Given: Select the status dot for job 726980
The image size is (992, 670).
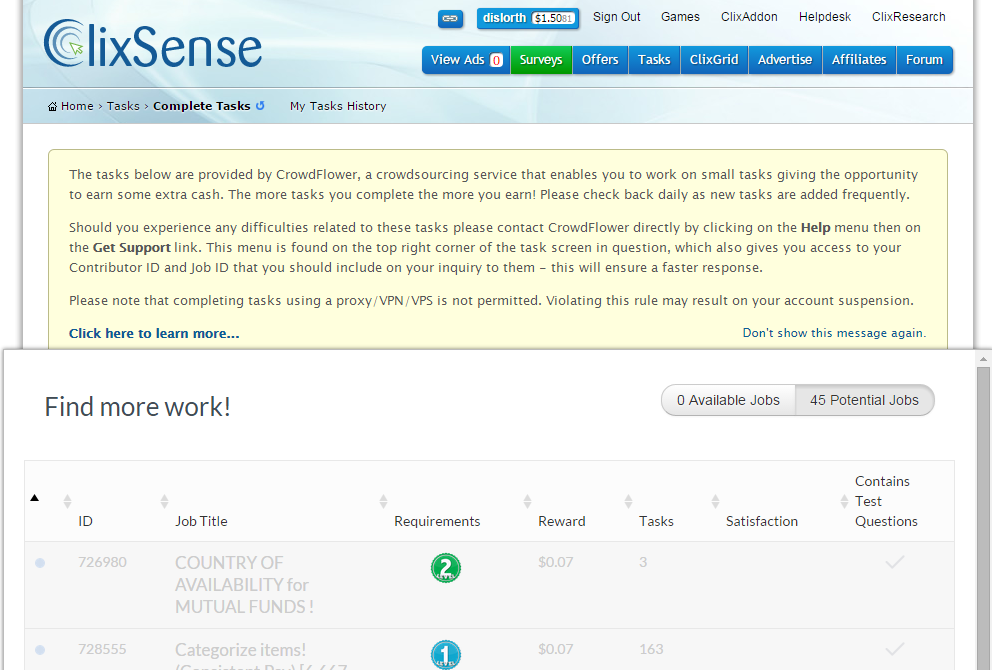Looking at the screenshot, I should (x=38, y=562).
